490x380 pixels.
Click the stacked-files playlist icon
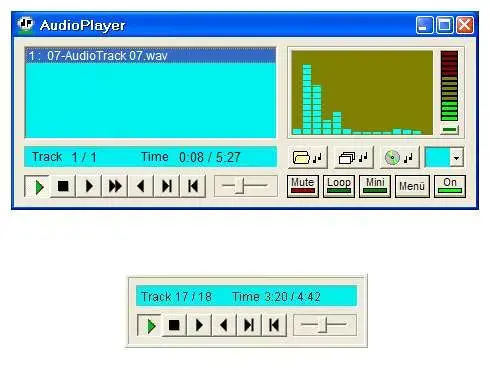pyautogui.click(x=354, y=157)
